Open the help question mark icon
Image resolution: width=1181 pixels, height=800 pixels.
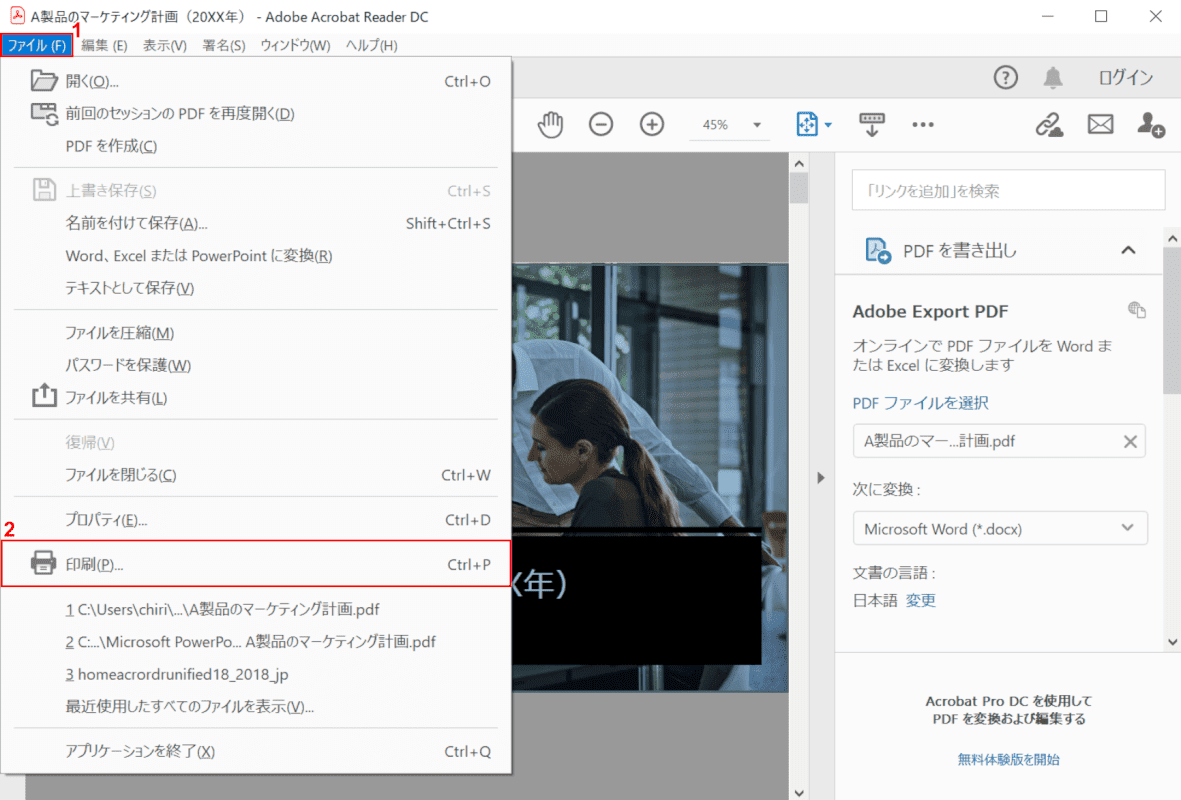point(1006,77)
